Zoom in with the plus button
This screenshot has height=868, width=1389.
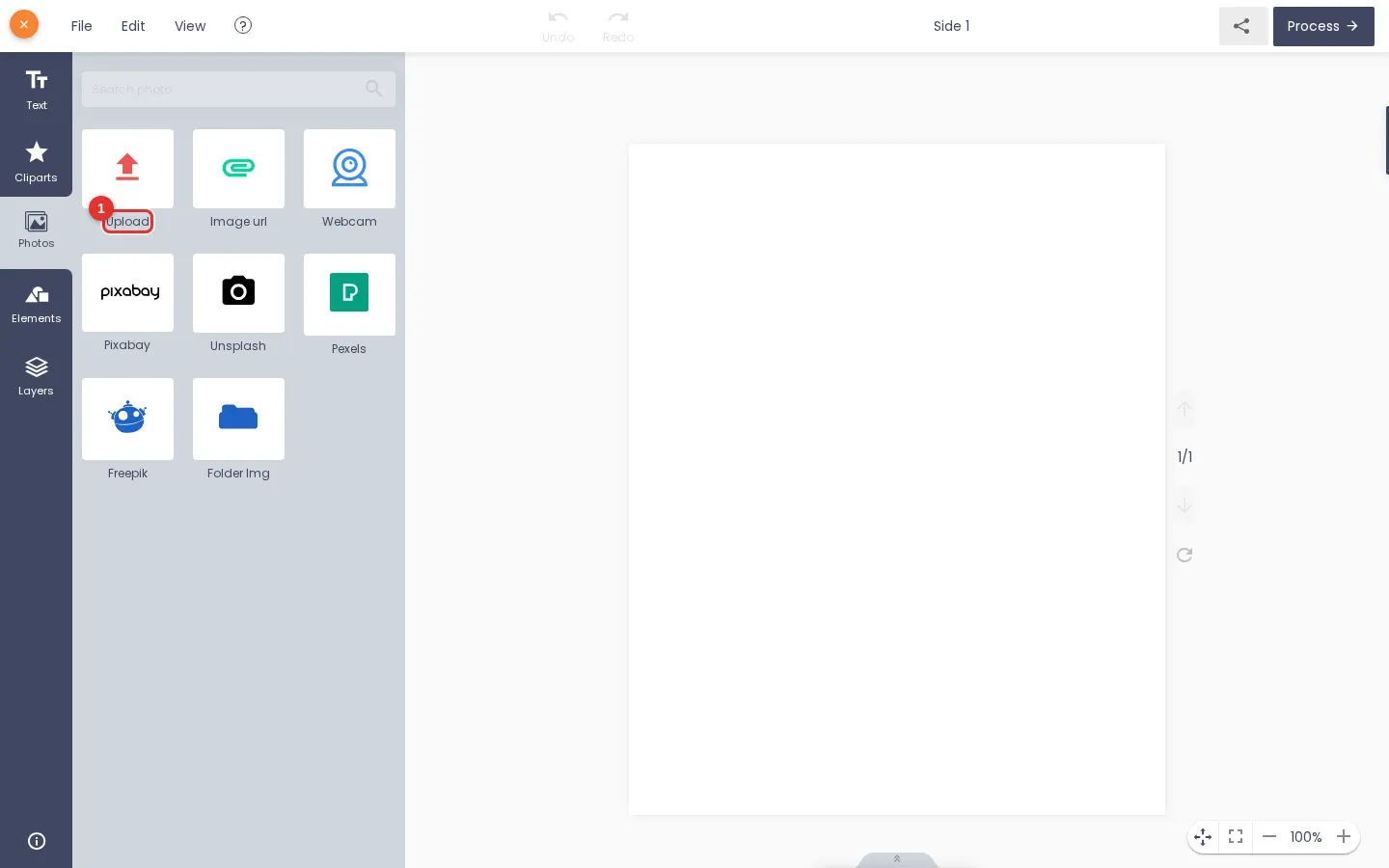[x=1344, y=837]
